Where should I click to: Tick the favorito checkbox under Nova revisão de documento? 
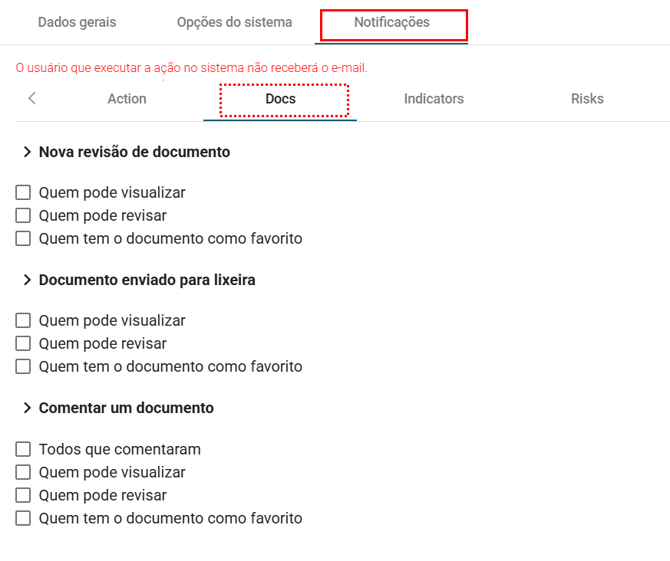point(23,239)
